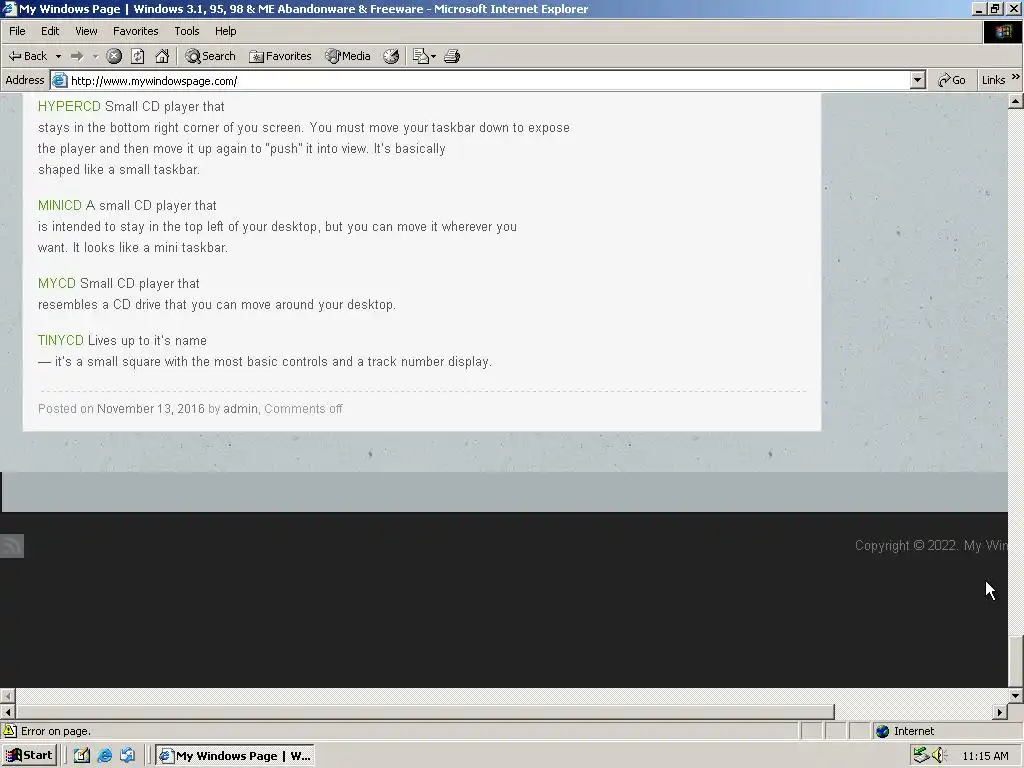The height and width of the screenshot is (768, 1024).
Task: Click the horizontal scrollbar thumb
Action: pyautogui.click(x=425, y=712)
